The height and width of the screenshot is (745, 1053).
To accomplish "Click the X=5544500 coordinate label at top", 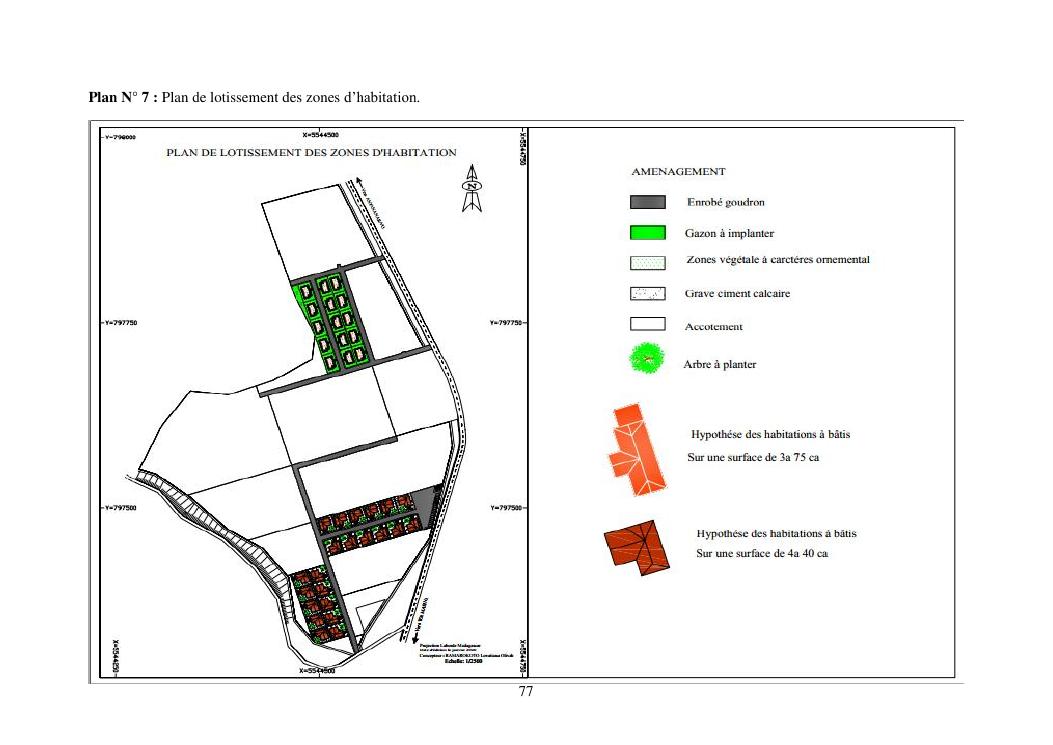I will 319,134.
